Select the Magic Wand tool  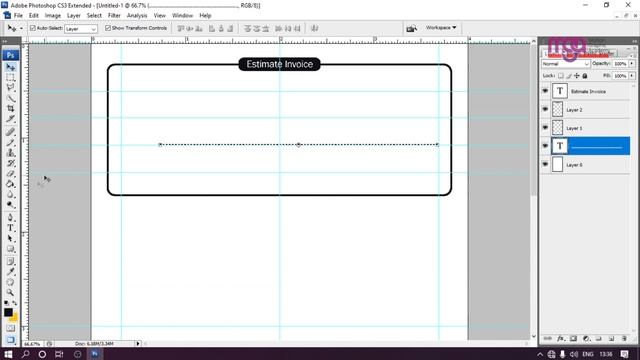coord(11,98)
